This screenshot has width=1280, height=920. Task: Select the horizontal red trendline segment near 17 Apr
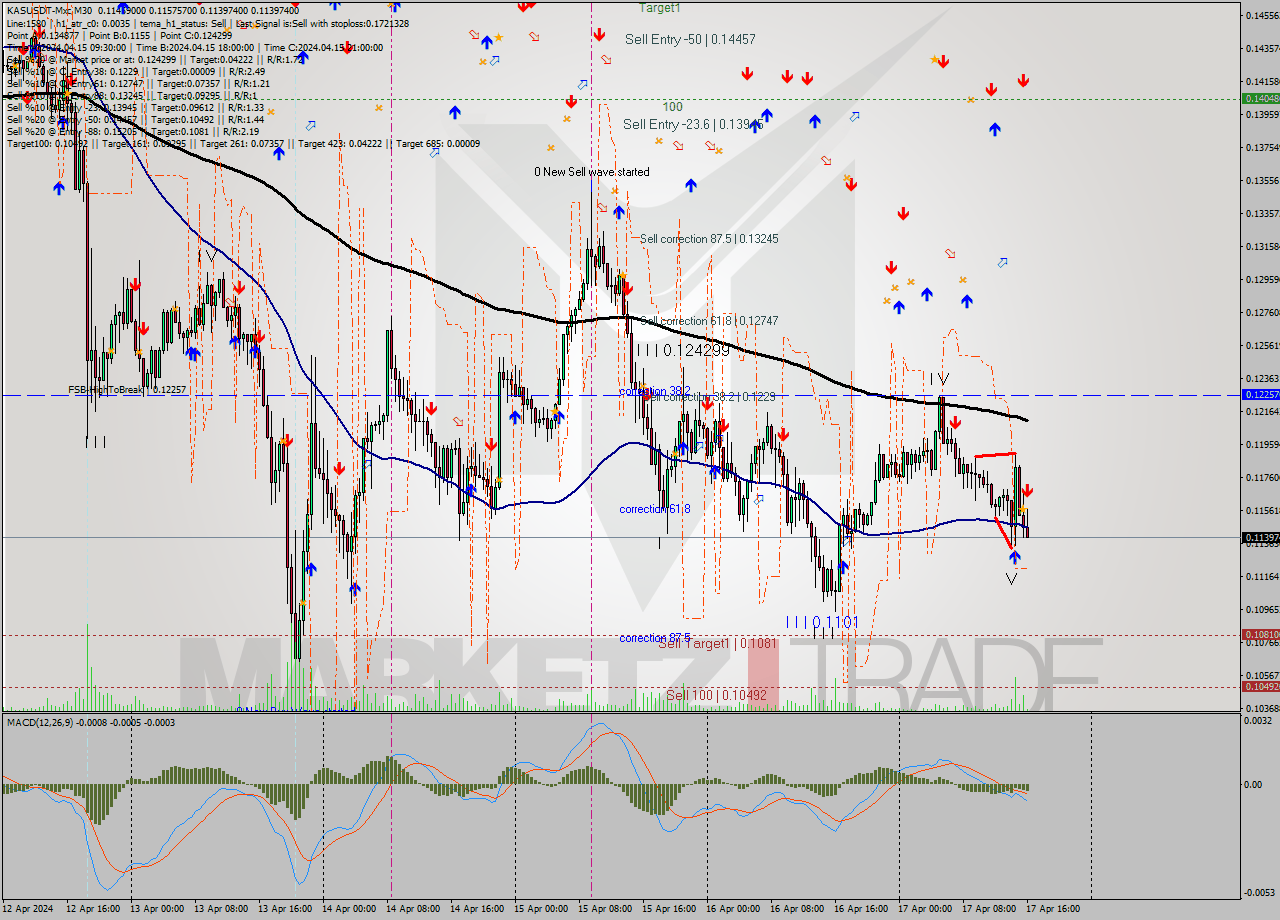[x=996, y=455]
